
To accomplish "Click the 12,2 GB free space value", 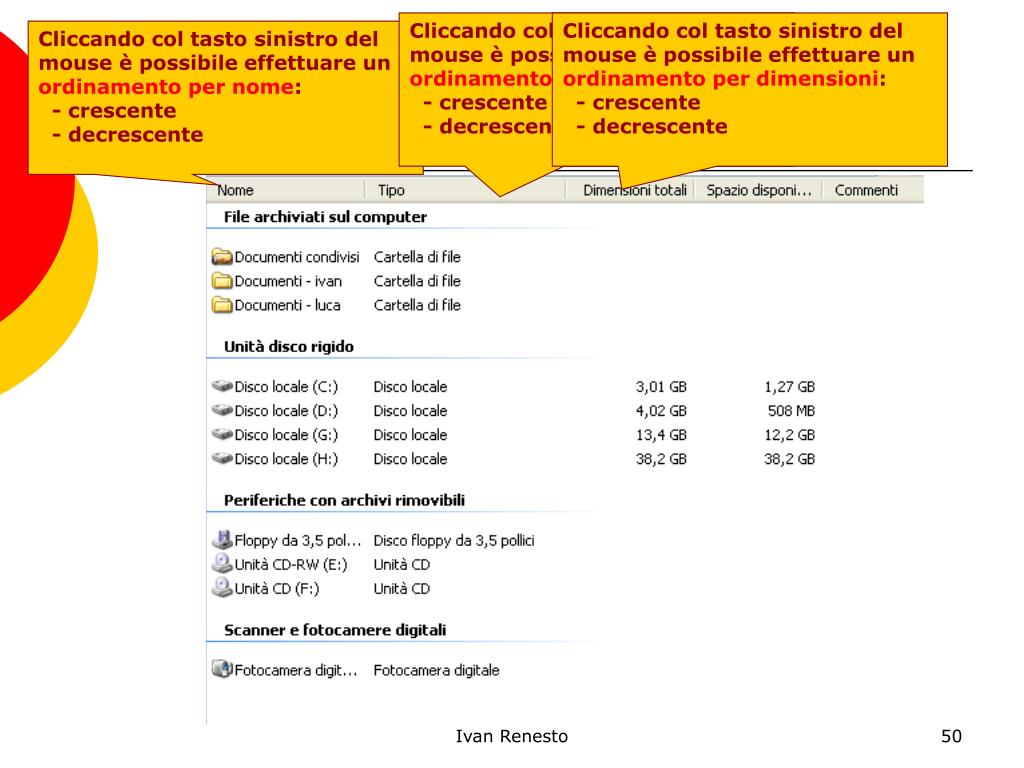I will (x=790, y=436).
